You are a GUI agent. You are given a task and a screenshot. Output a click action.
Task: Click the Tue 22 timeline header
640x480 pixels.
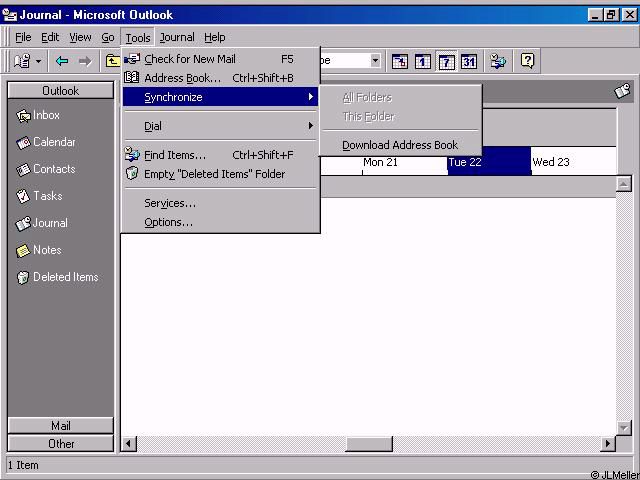[x=489, y=162]
